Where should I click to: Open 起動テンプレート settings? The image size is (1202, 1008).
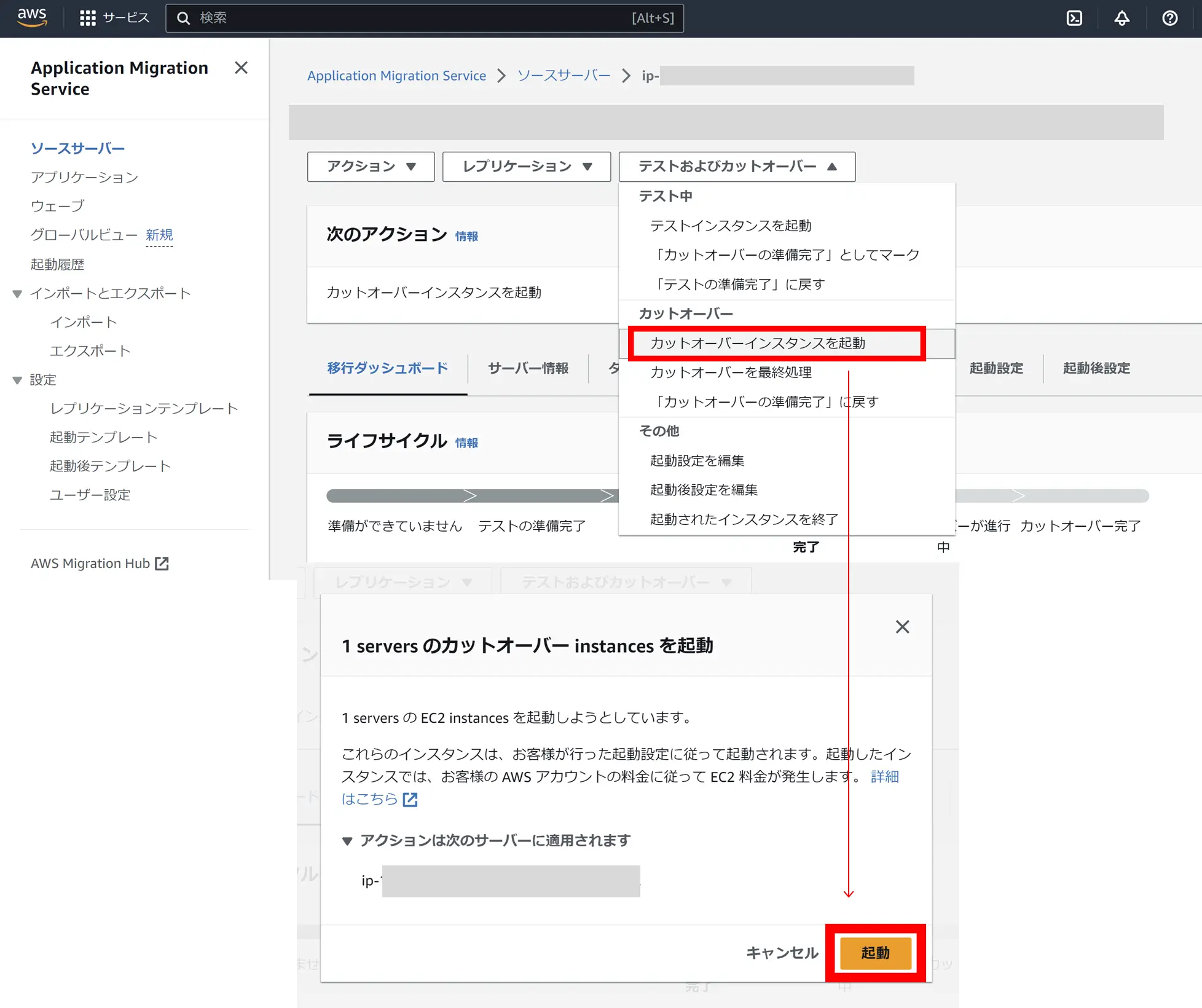tap(103, 437)
